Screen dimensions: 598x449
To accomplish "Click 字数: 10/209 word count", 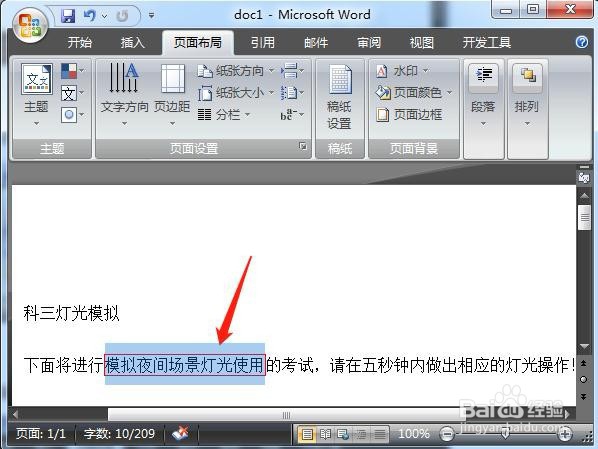I will coord(119,434).
